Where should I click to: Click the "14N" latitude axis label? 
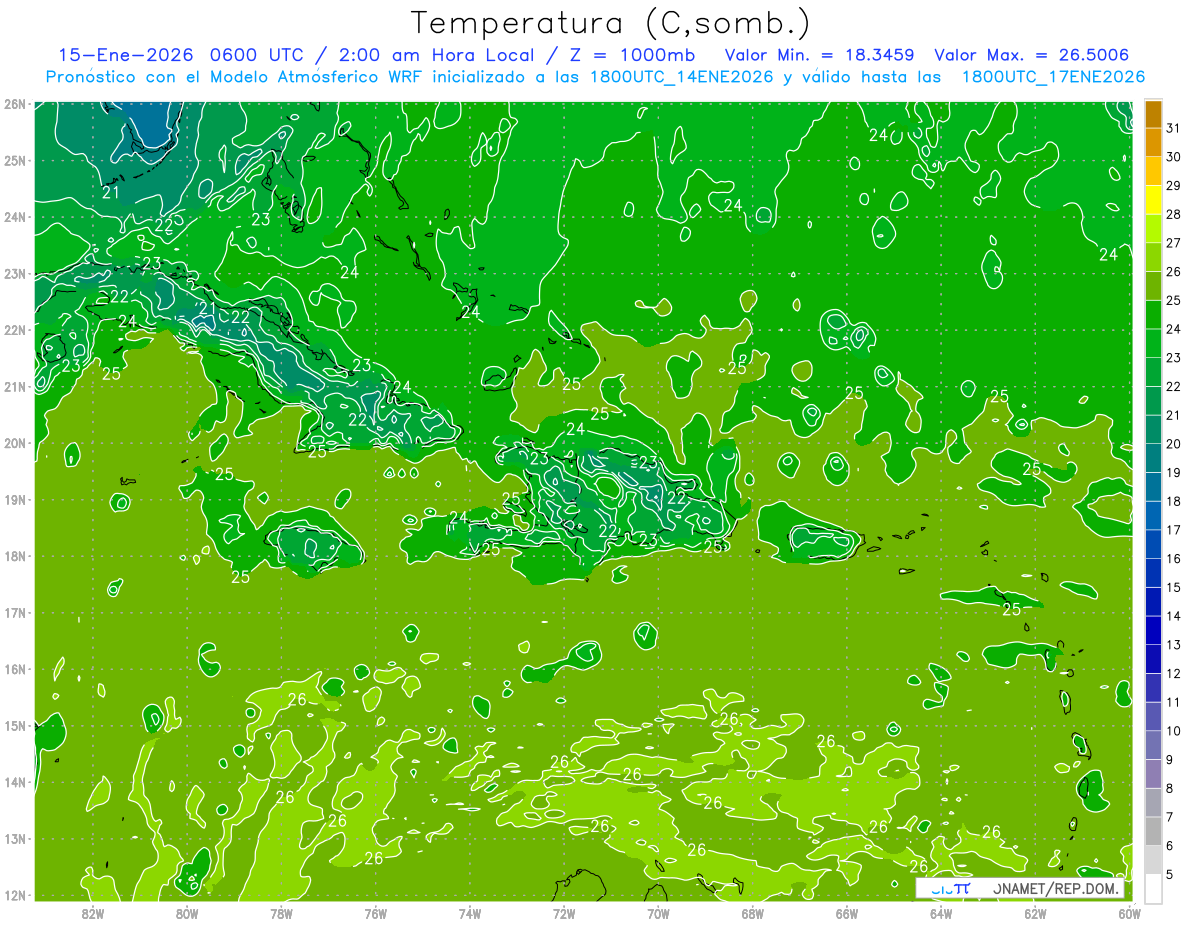pyautogui.click(x=15, y=782)
